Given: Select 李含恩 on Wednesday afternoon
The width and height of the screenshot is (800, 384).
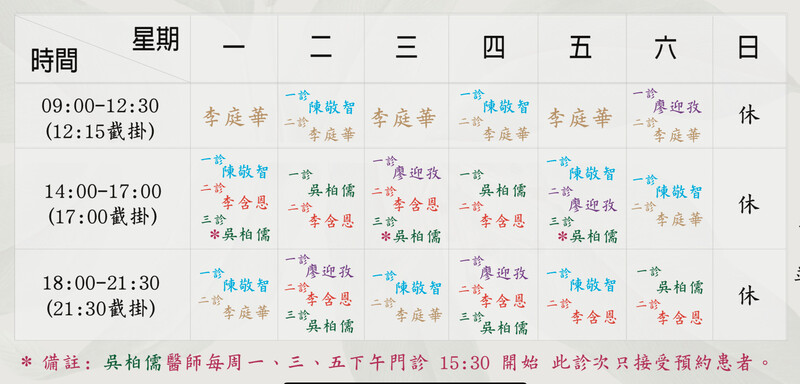Looking at the screenshot, I should 416,204.
